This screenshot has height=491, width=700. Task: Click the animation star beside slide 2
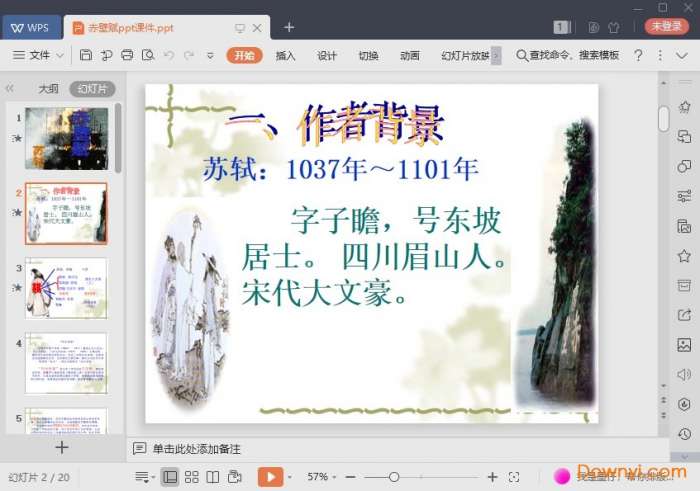[x=17, y=212]
